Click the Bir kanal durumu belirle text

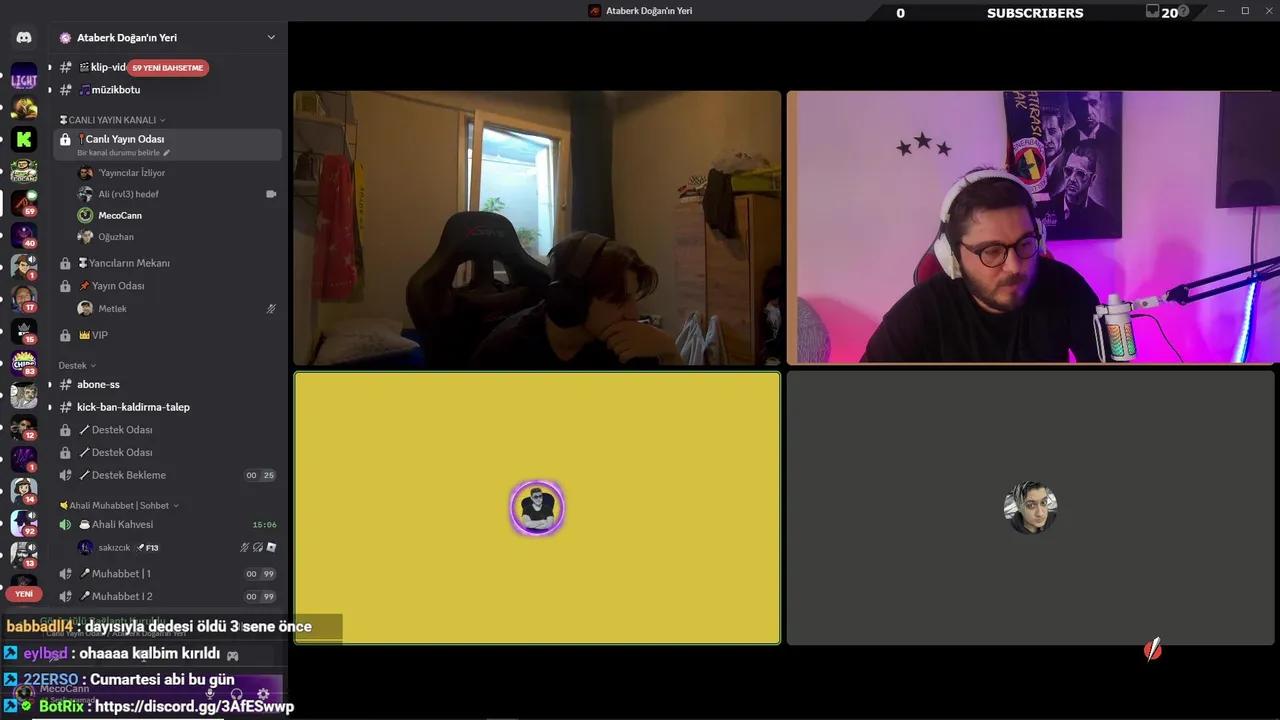coord(118,153)
